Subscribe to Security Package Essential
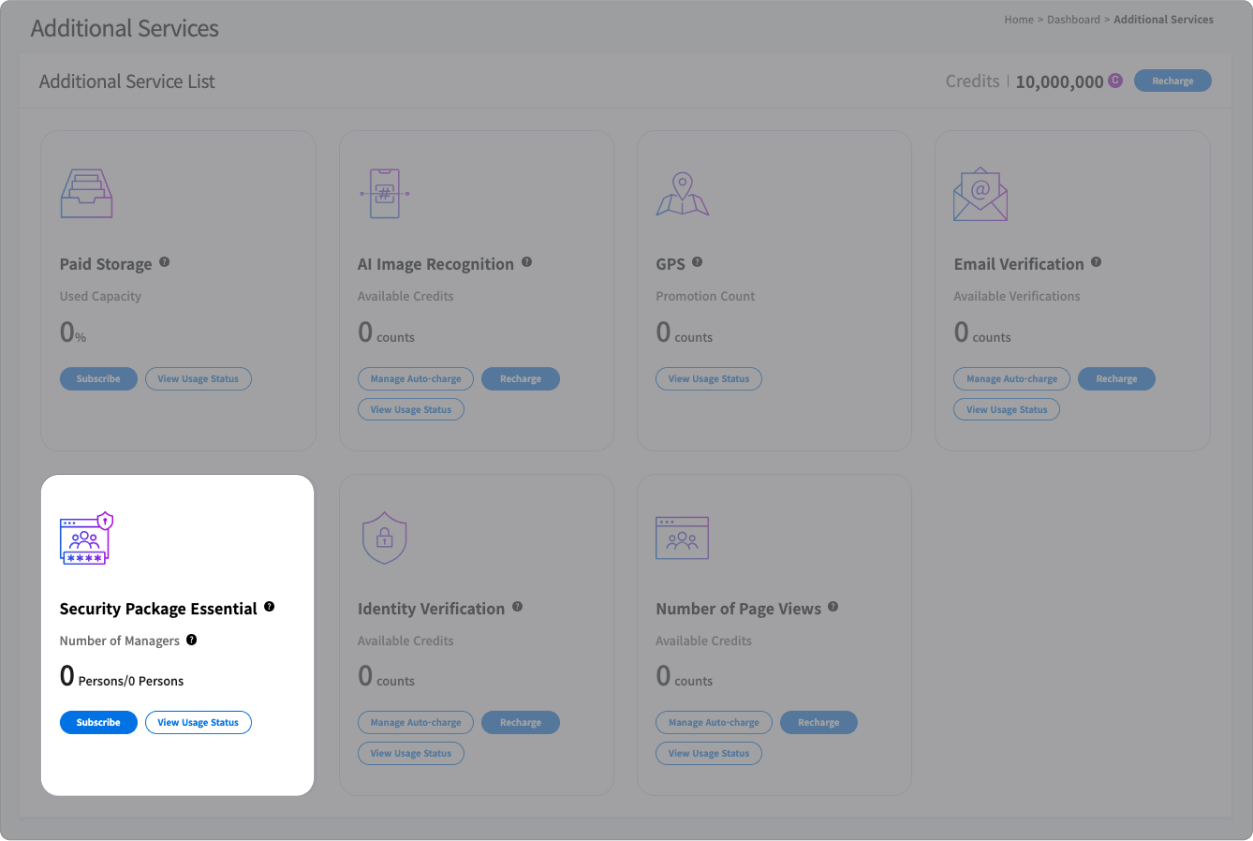 pyautogui.click(x=98, y=722)
